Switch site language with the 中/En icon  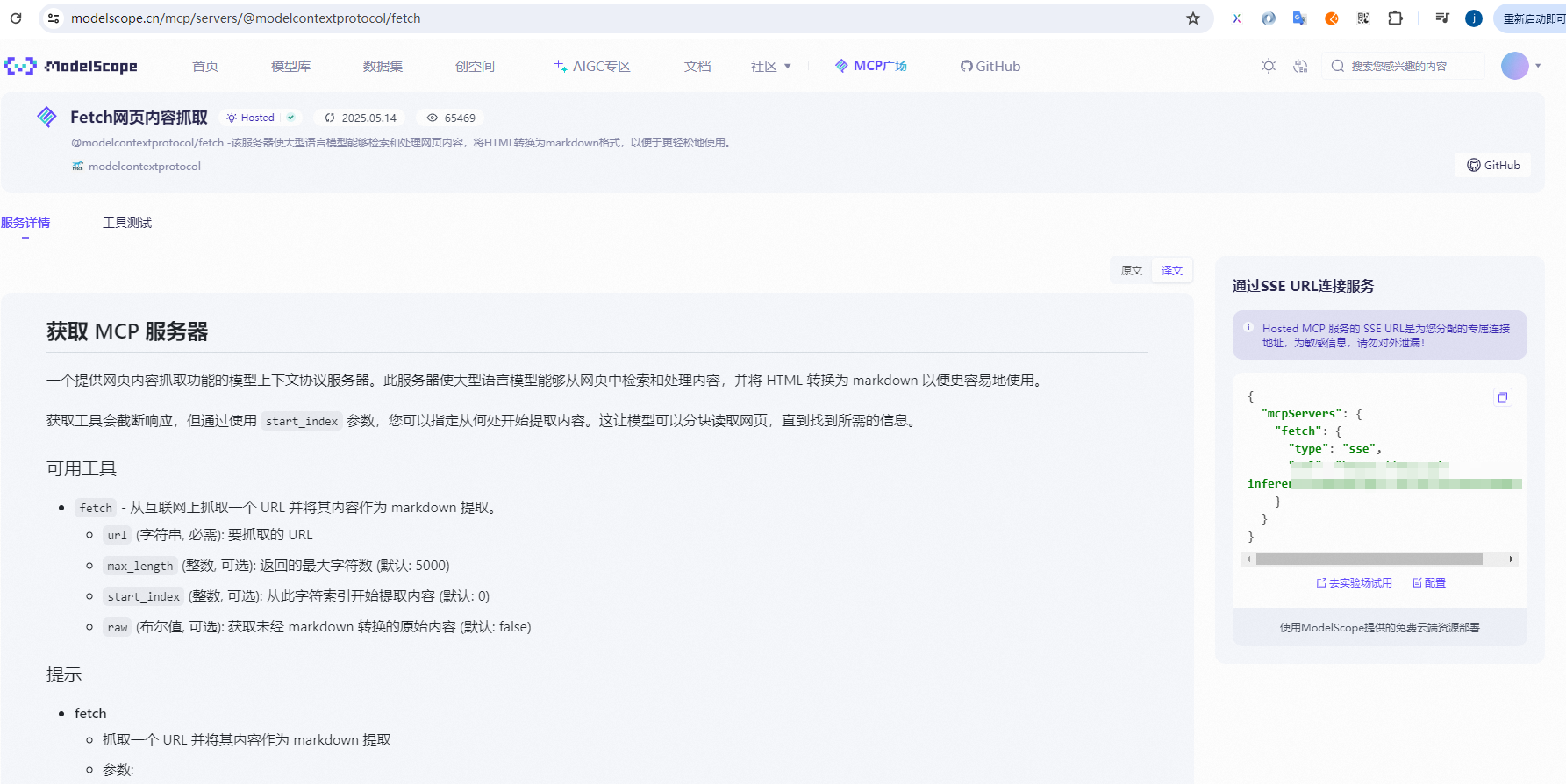[1301, 66]
